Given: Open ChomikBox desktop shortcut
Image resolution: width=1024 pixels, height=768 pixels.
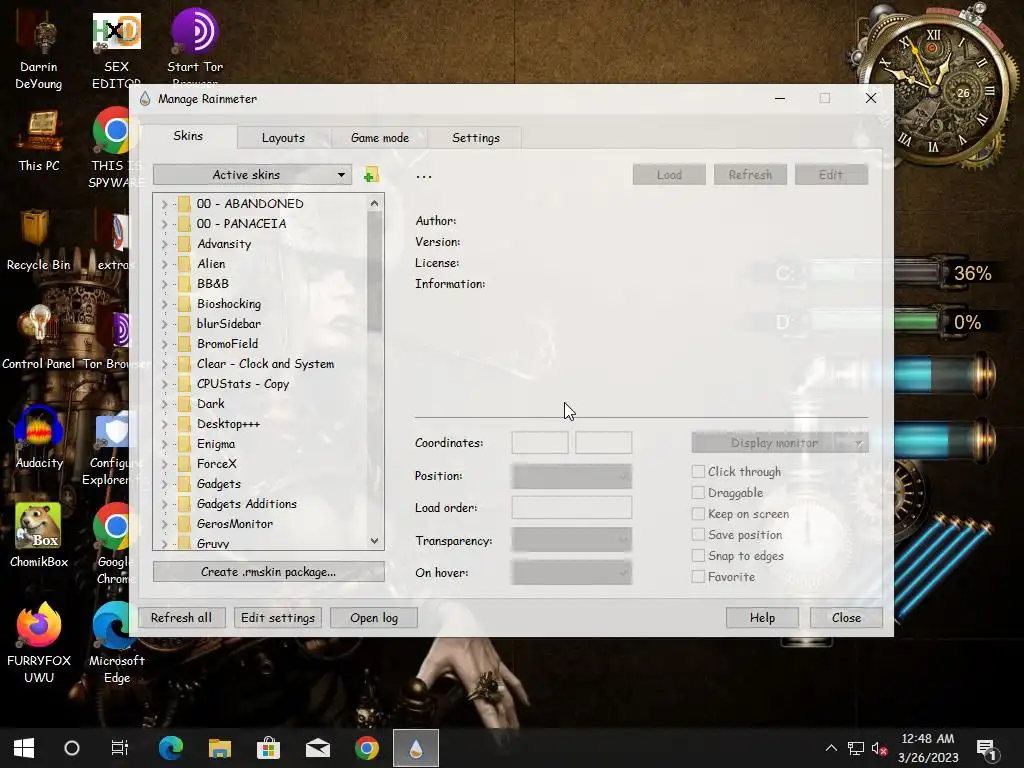Looking at the screenshot, I should click(x=39, y=536).
